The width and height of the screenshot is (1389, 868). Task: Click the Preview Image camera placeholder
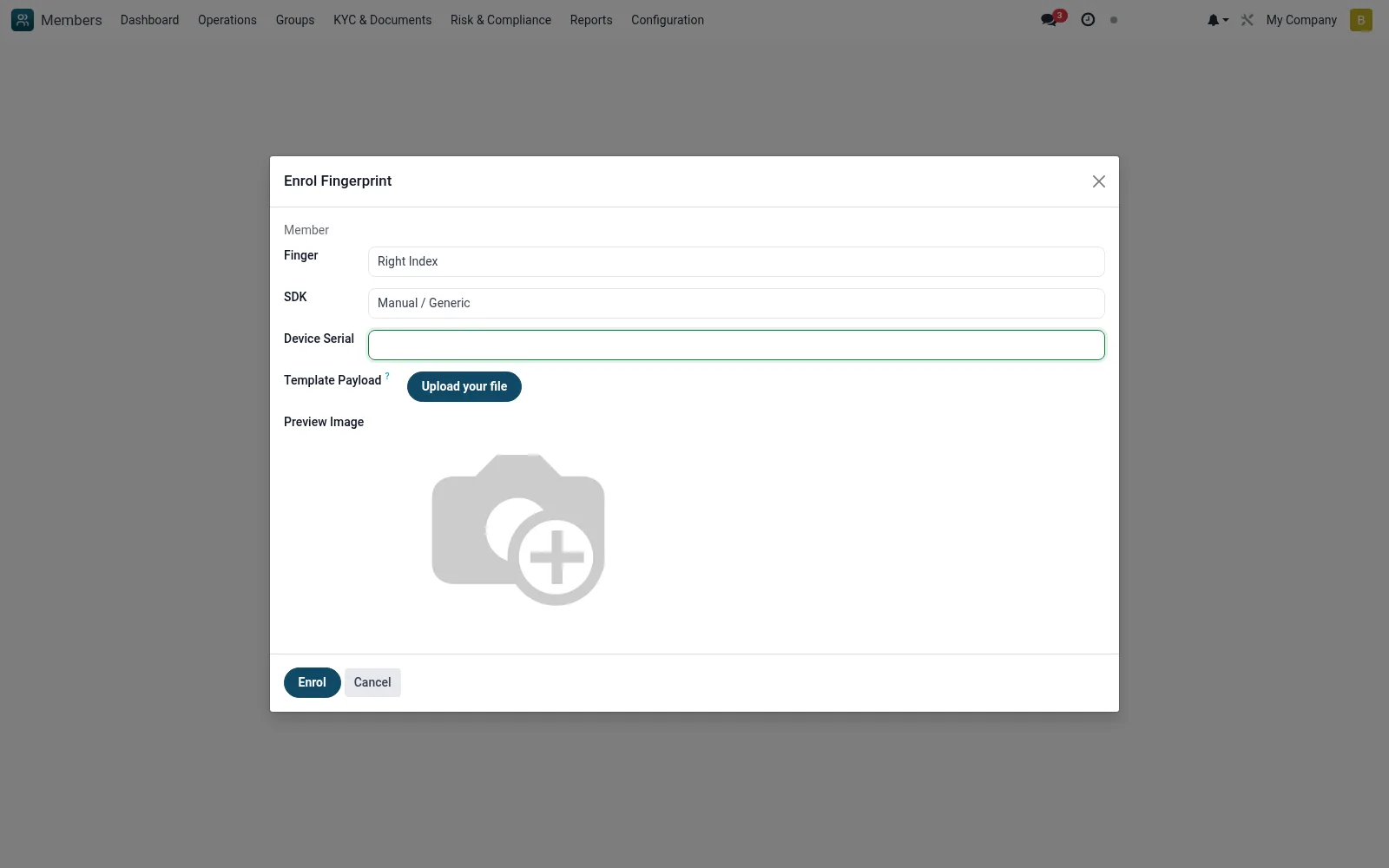click(x=518, y=529)
